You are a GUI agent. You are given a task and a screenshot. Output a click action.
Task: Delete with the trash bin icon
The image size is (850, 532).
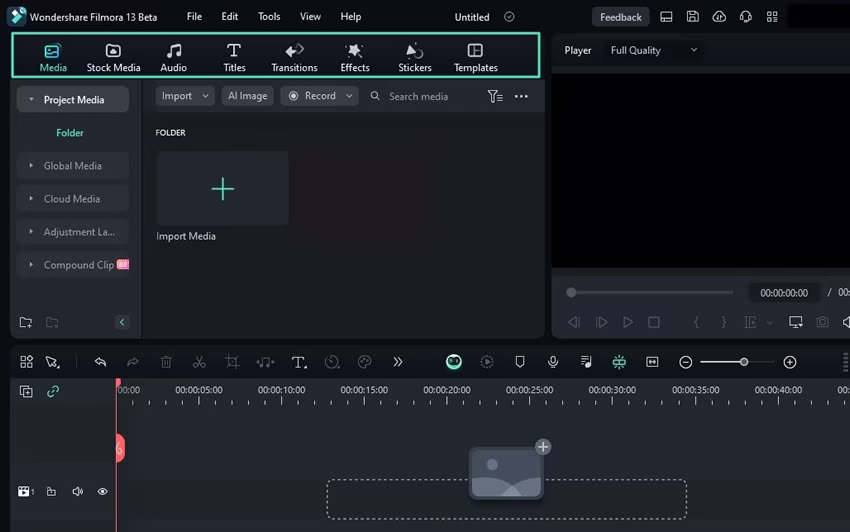[166, 362]
